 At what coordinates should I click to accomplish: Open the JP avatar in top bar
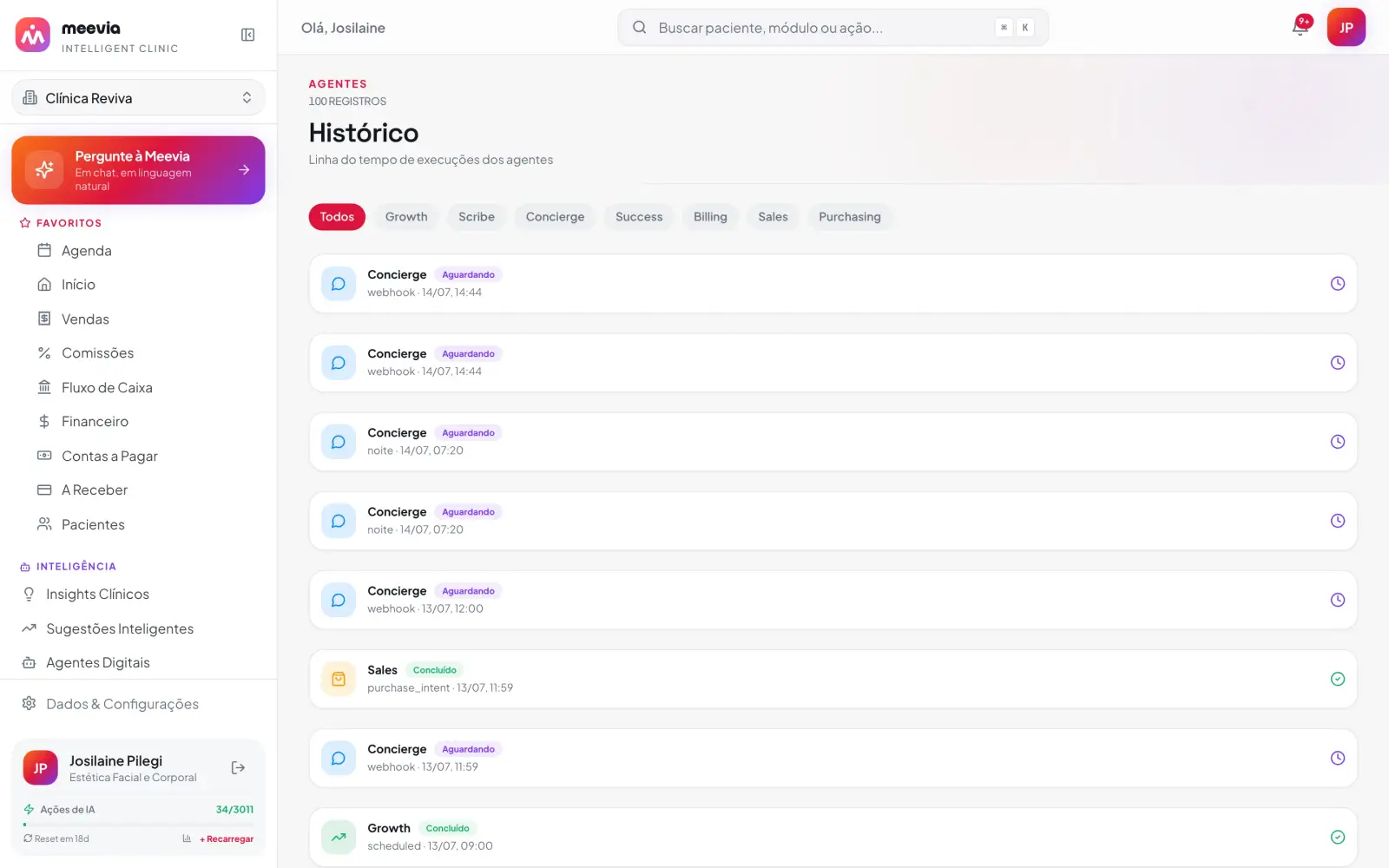[1346, 27]
